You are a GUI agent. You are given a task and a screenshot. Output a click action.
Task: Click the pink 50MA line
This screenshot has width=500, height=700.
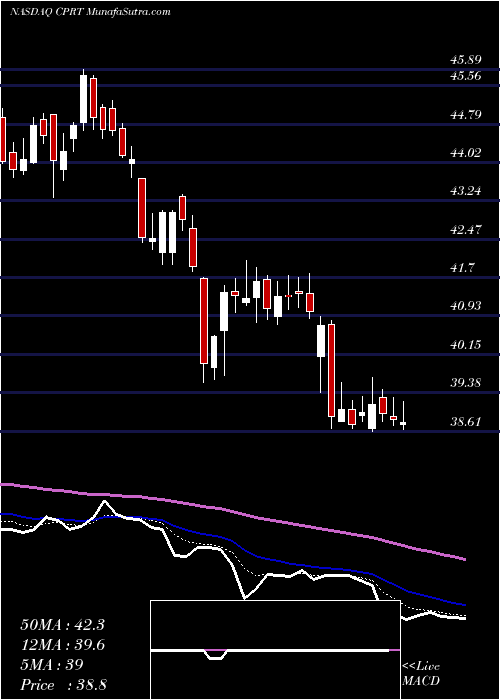point(232,510)
